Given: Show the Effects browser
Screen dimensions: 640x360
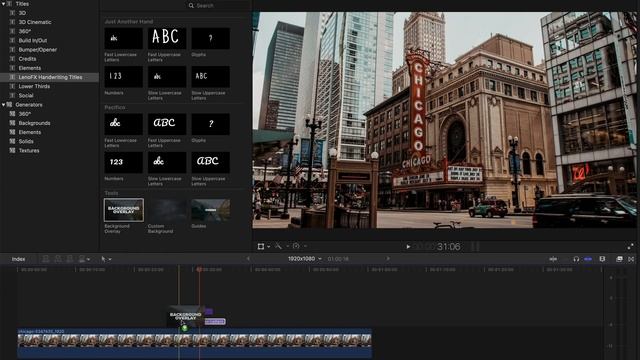Looking at the screenshot, I should pos(619,259).
